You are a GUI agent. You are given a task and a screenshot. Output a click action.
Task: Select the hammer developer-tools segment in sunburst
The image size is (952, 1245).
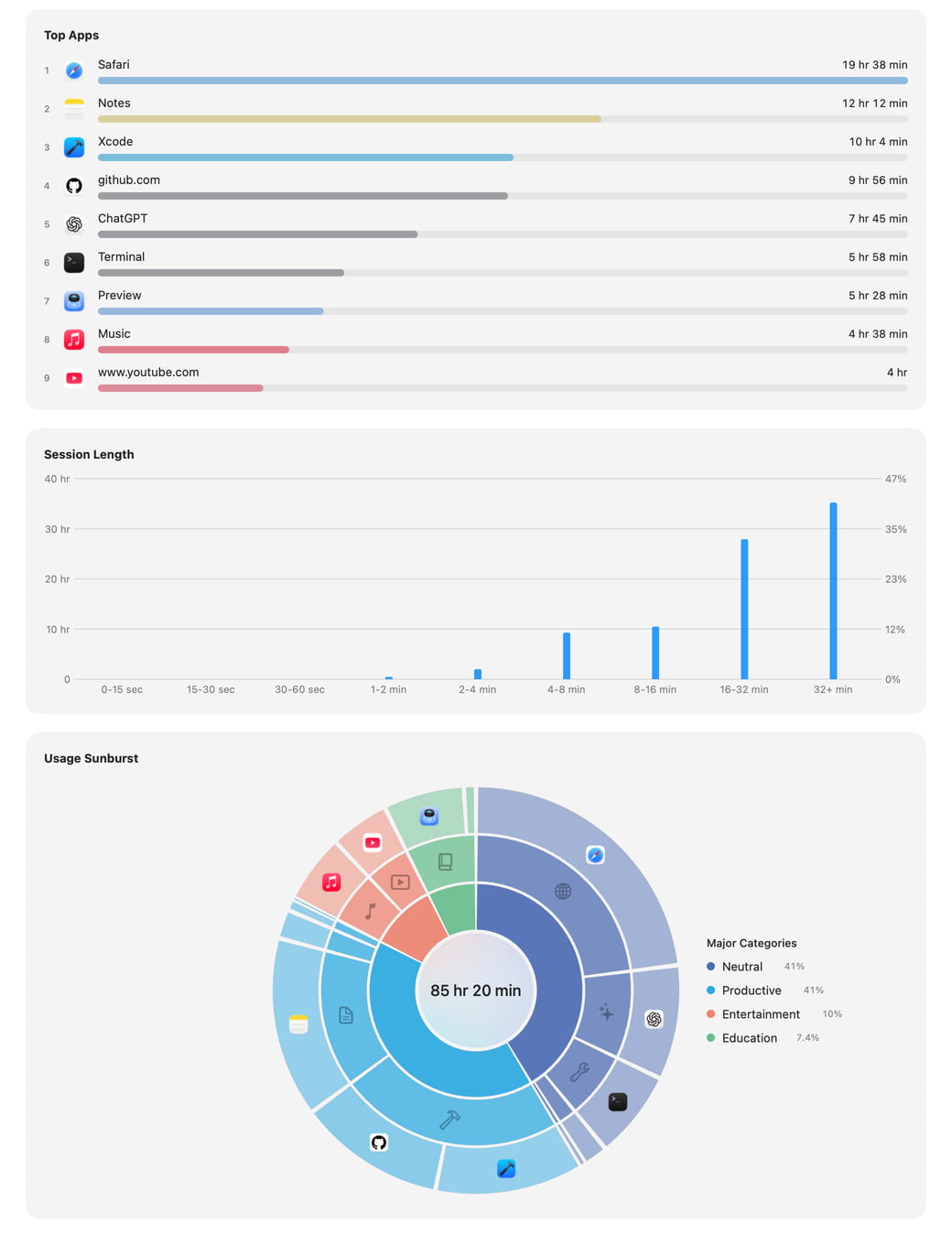click(x=449, y=1120)
